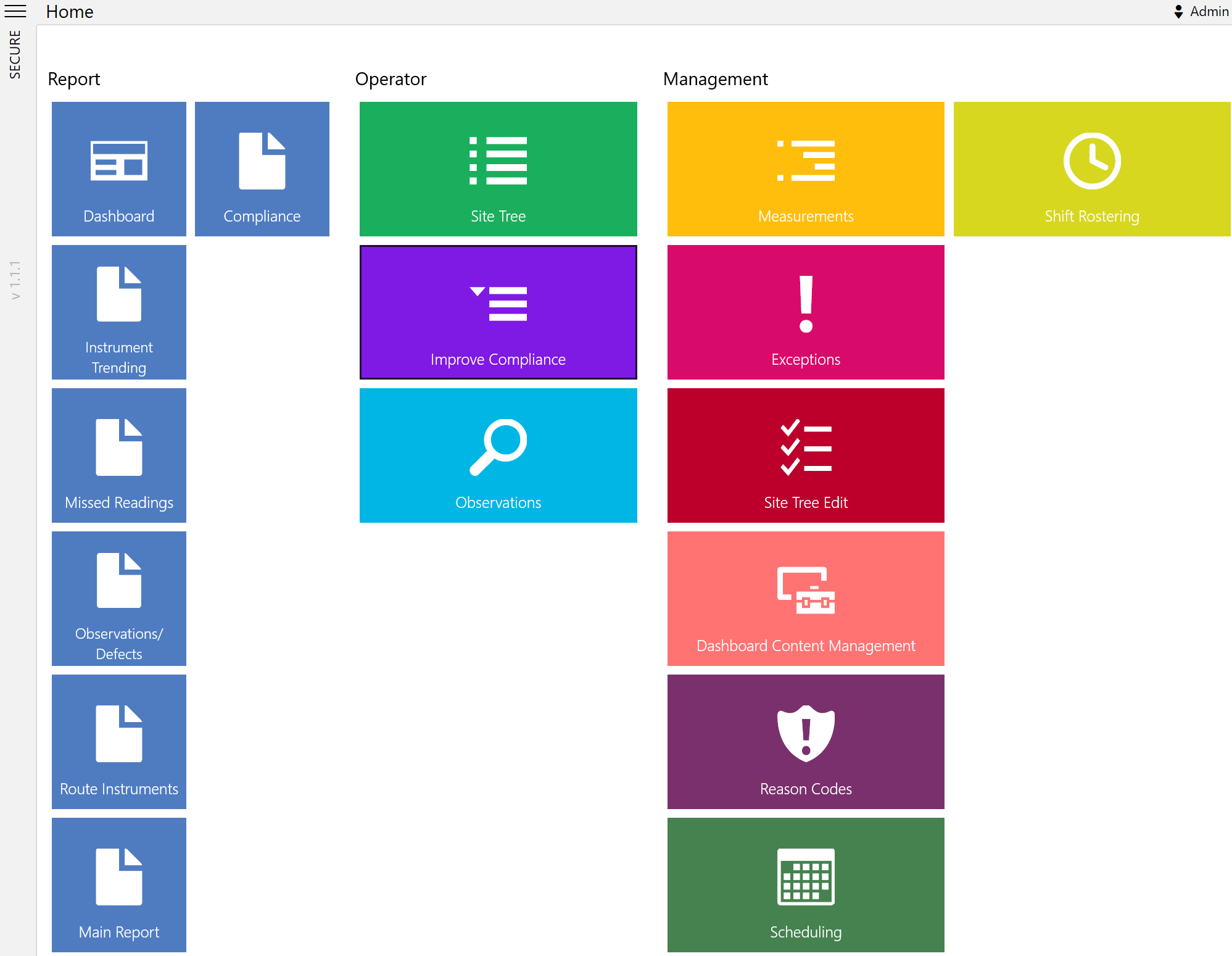Open the Exceptions tile
The image size is (1232, 956).
coord(806,312)
